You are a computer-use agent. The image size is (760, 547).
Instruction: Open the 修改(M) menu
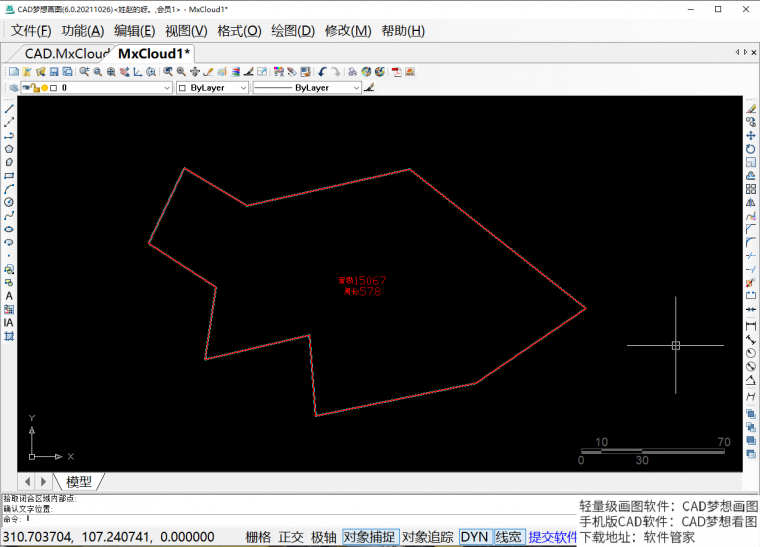[x=348, y=31]
